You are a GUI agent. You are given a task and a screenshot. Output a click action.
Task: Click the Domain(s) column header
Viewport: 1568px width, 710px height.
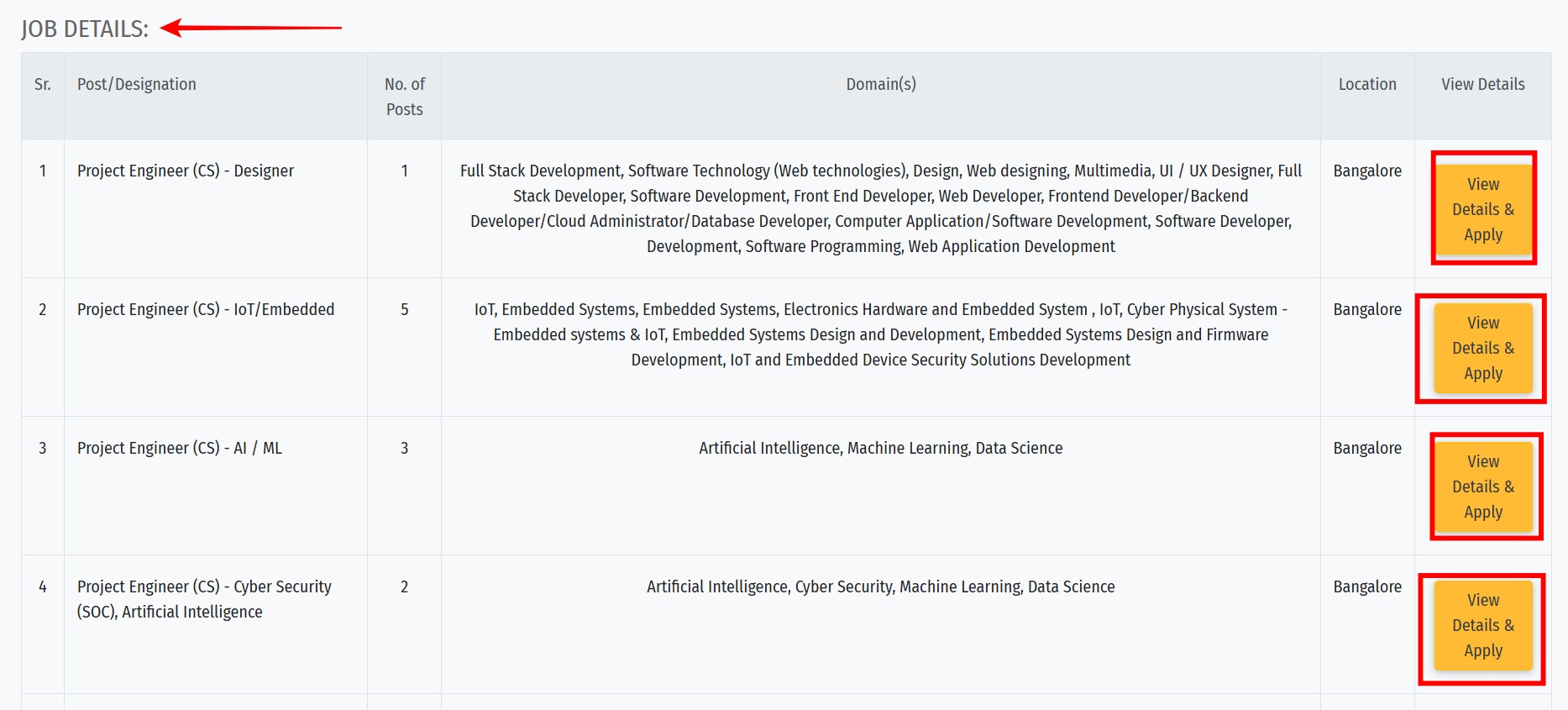(x=880, y=84)
